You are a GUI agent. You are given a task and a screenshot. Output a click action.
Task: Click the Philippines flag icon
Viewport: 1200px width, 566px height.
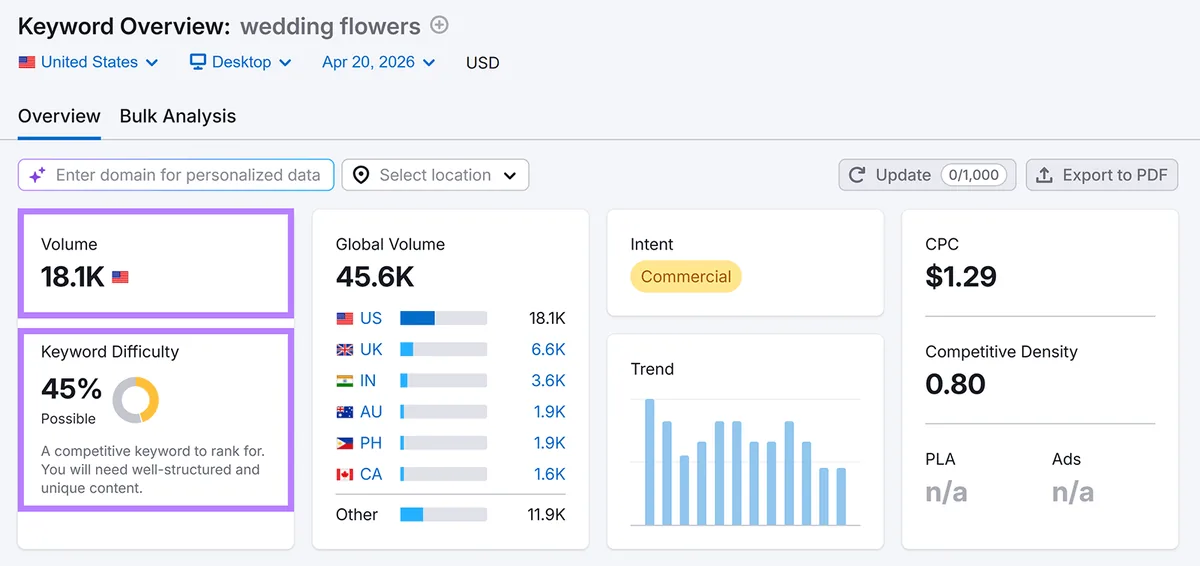(x=345, y=442)
